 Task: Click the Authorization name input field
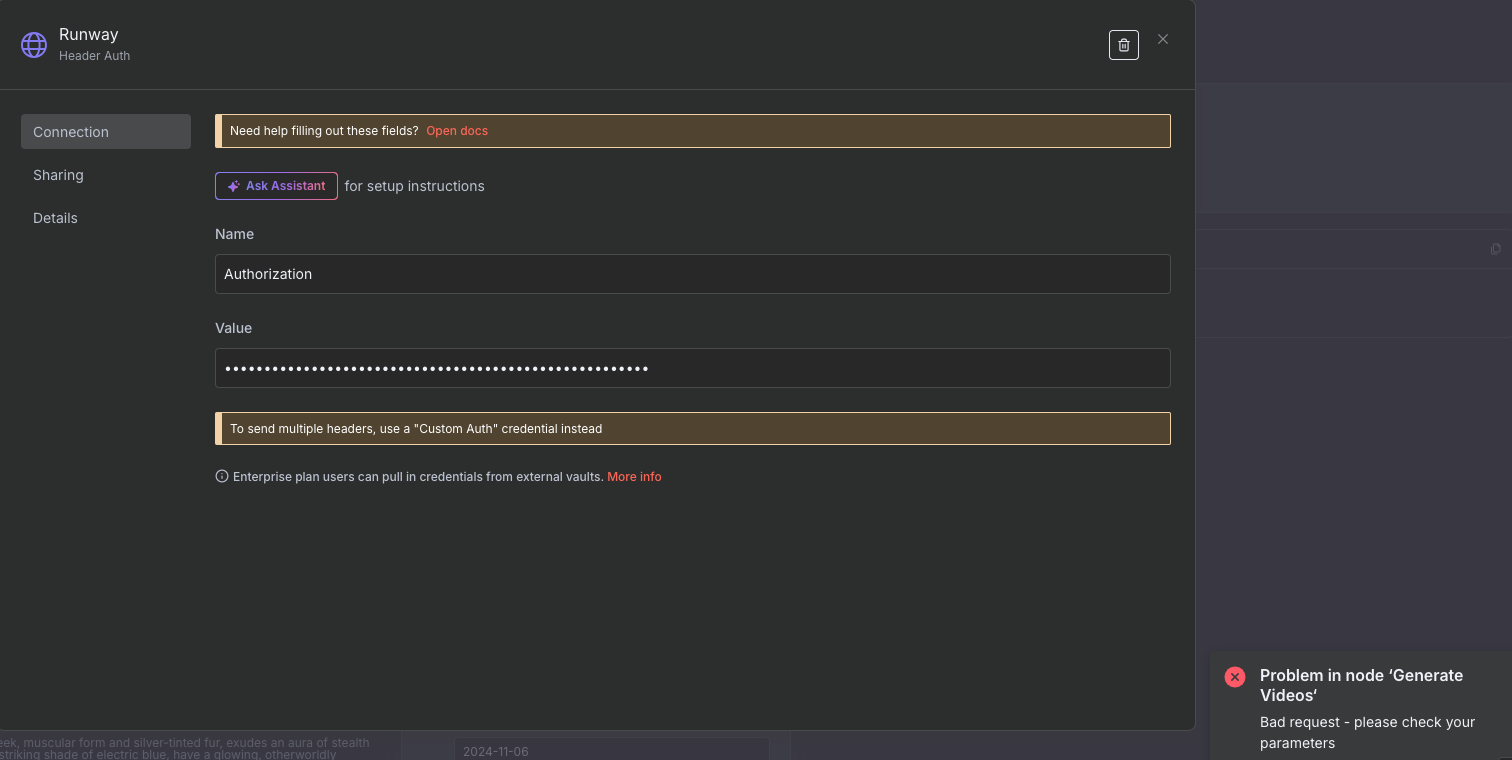(693, 273)
